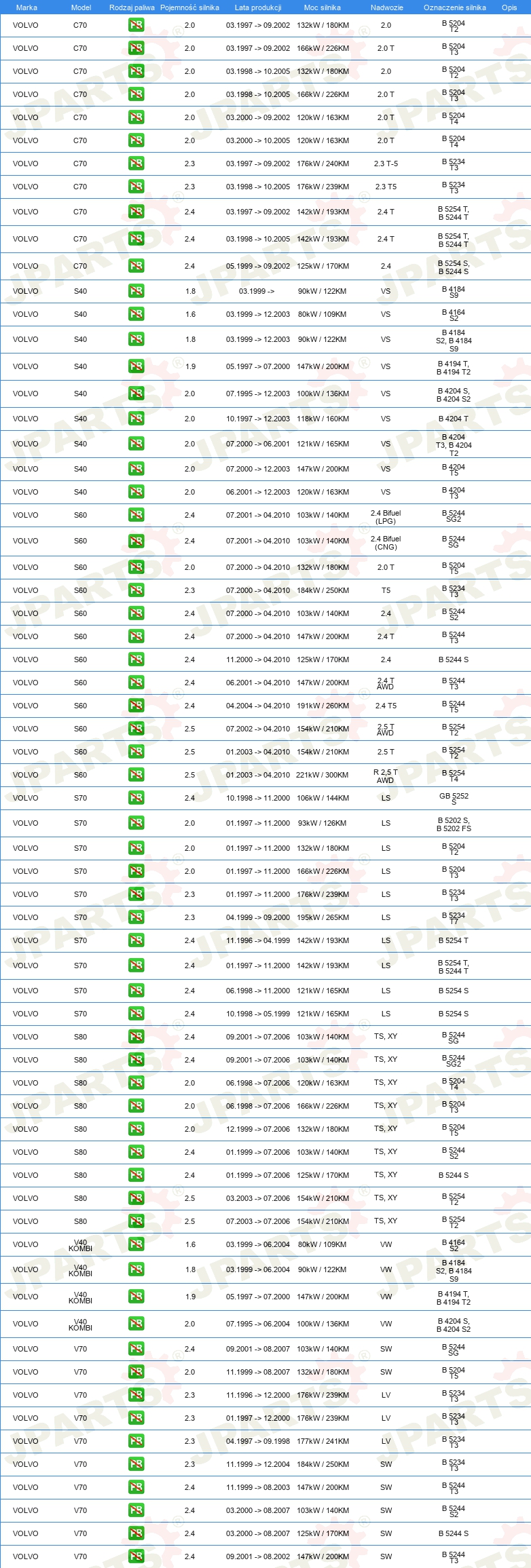Click fuel icon in V70 132kW / 180KM row
Screen dimensions: 531x1568
coord(136,1372)
